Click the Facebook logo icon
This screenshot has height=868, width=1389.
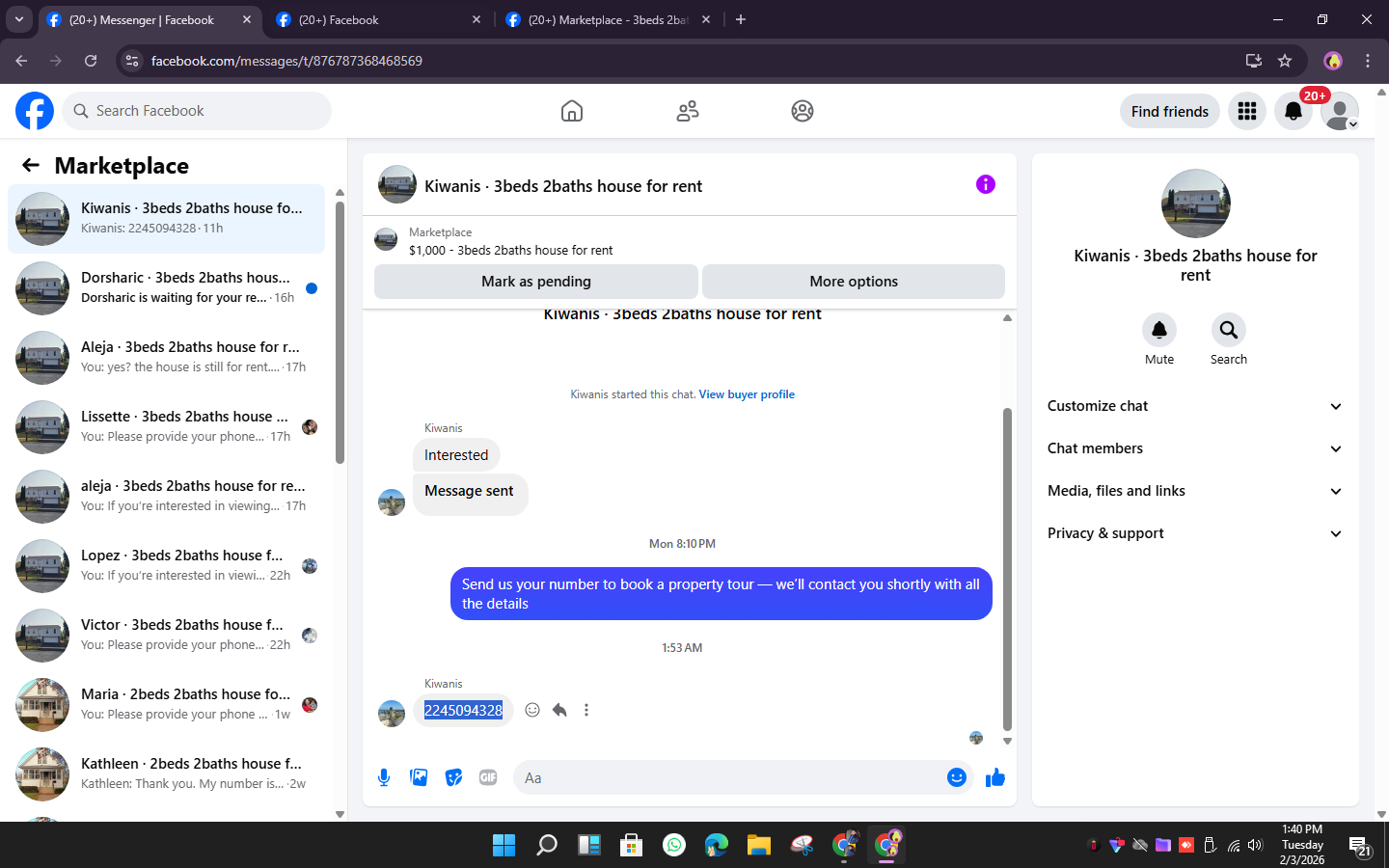35,111
